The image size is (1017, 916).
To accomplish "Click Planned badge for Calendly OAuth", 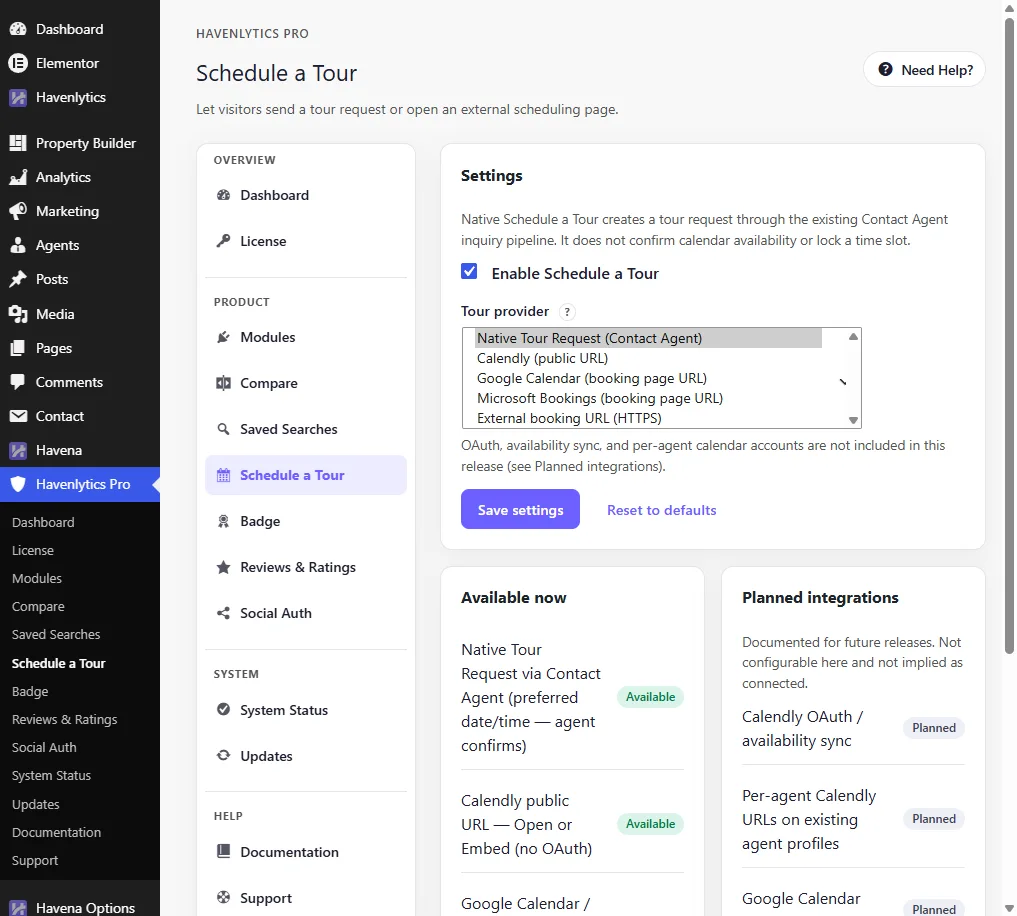I will point(934,728).
